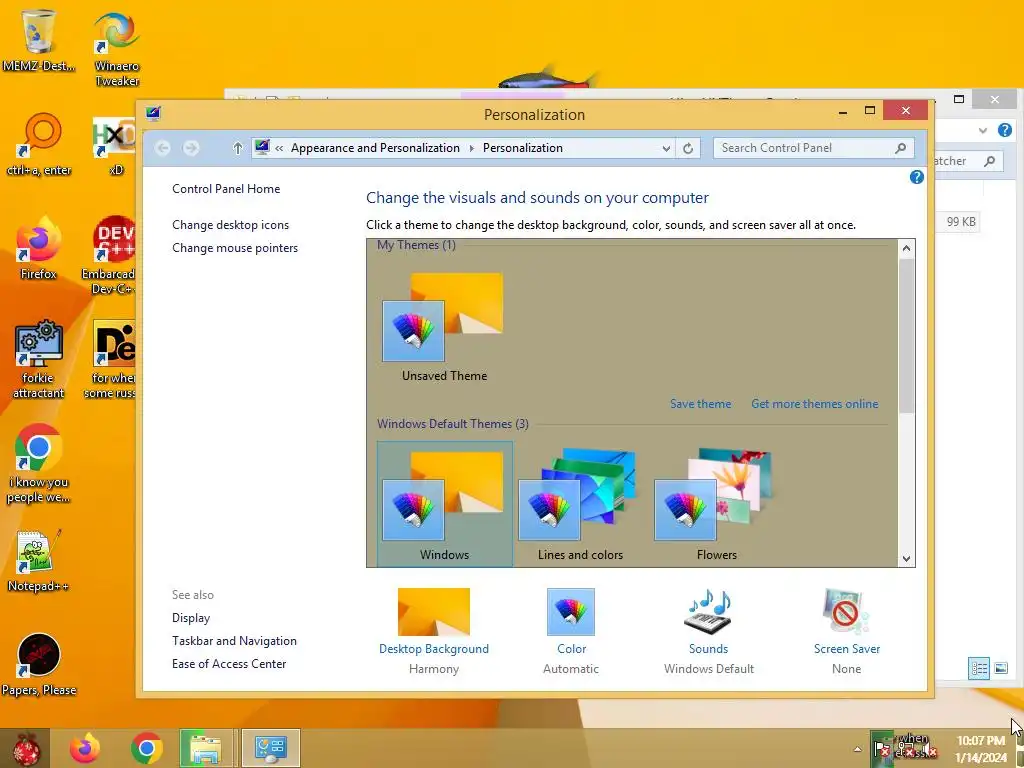Open the Personalization window title bar icon
The image size is (1024, 768).
click(153, 113)
